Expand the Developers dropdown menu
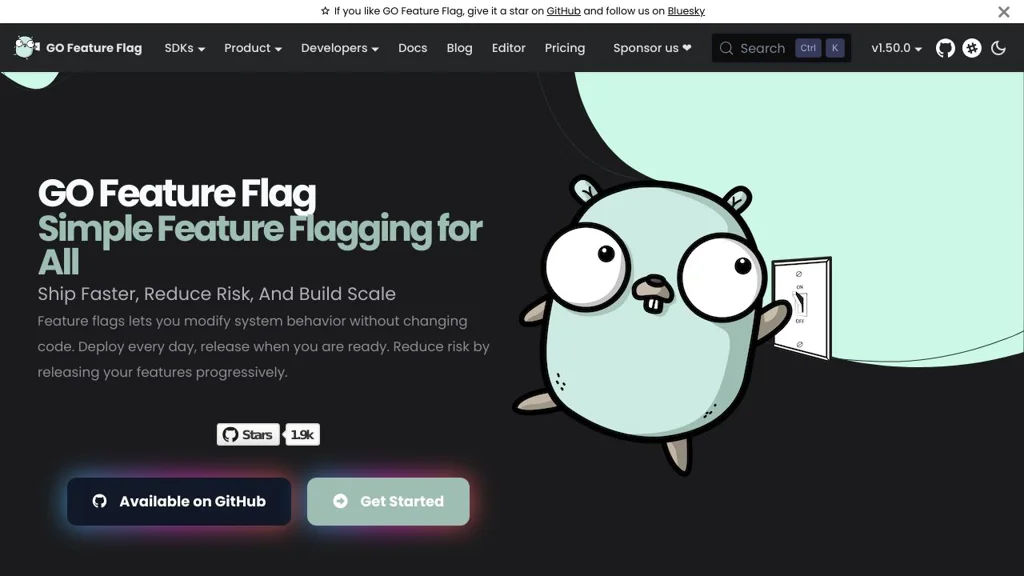 340,48
